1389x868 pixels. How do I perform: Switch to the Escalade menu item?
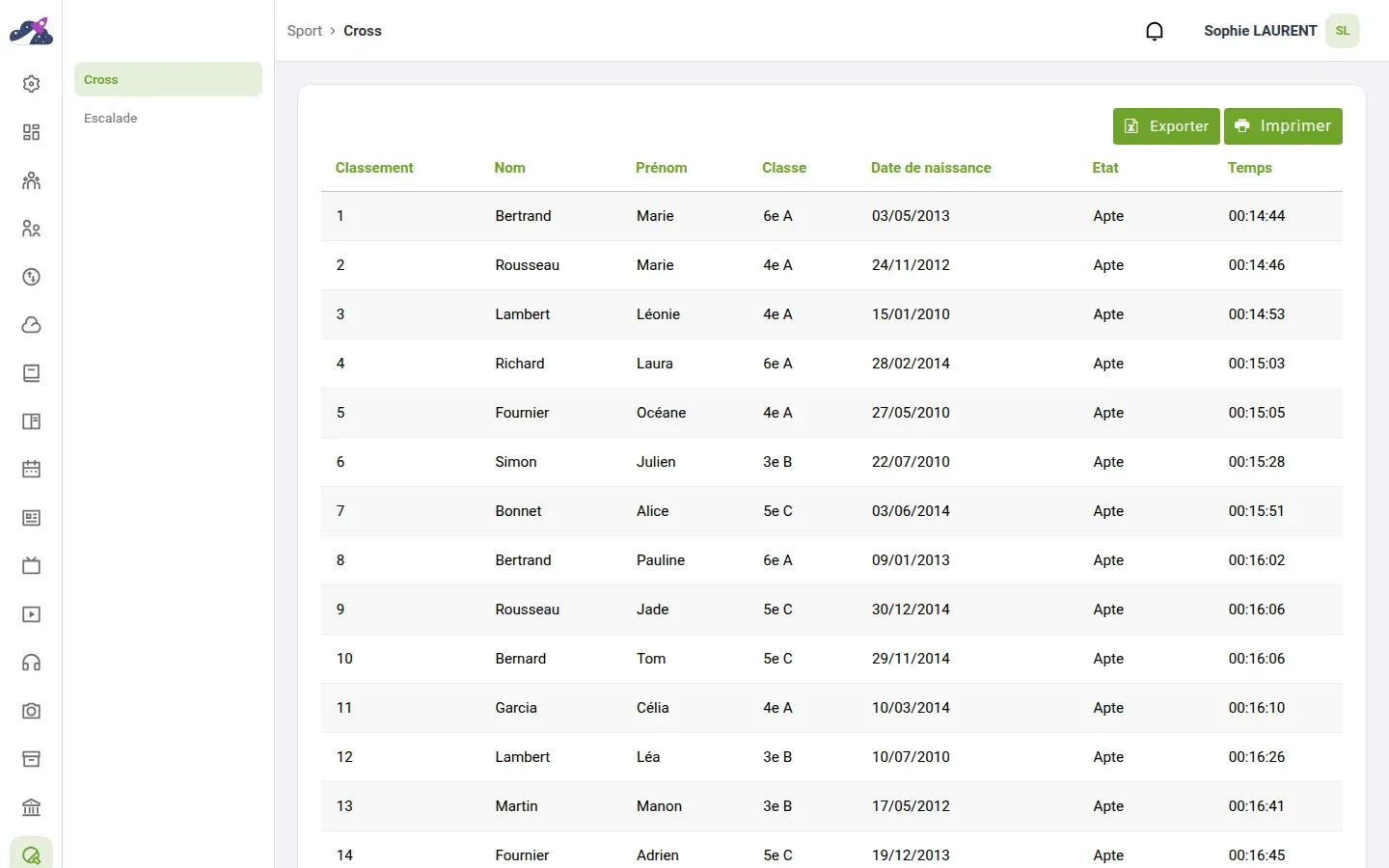coord(168,118)
